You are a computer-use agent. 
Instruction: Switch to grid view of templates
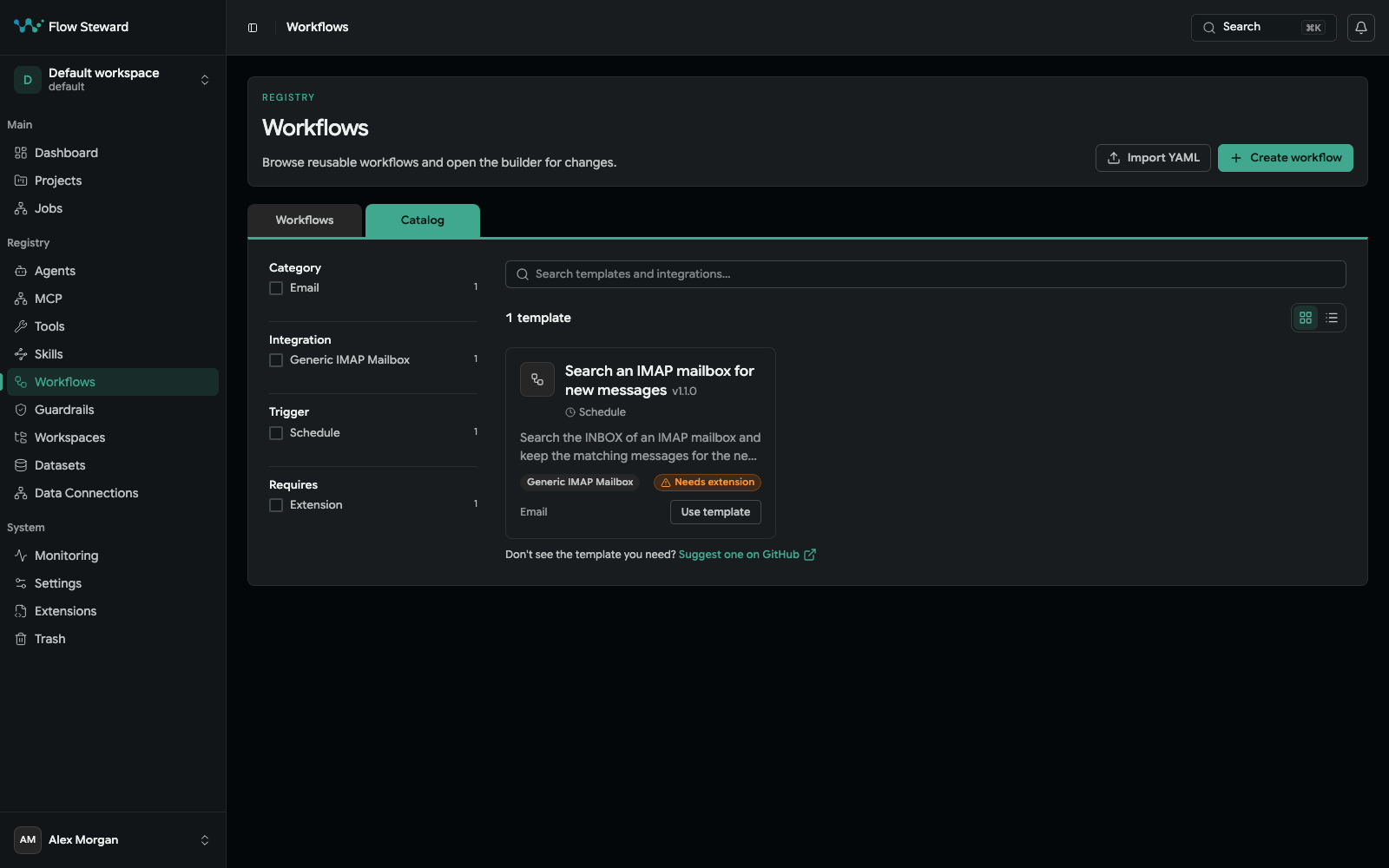(x=1306, y=318)
